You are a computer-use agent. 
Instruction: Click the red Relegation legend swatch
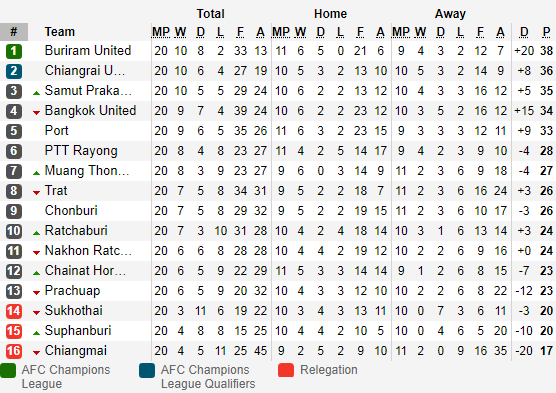(286, 370)
